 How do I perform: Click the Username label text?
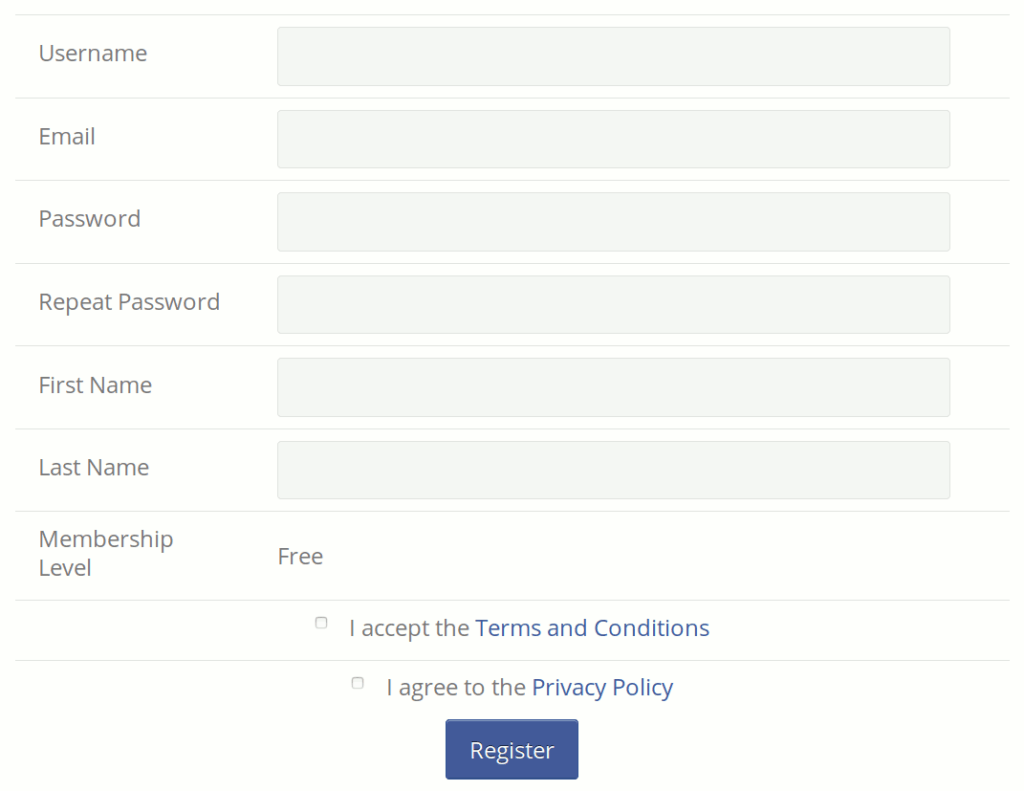point(93,54)
